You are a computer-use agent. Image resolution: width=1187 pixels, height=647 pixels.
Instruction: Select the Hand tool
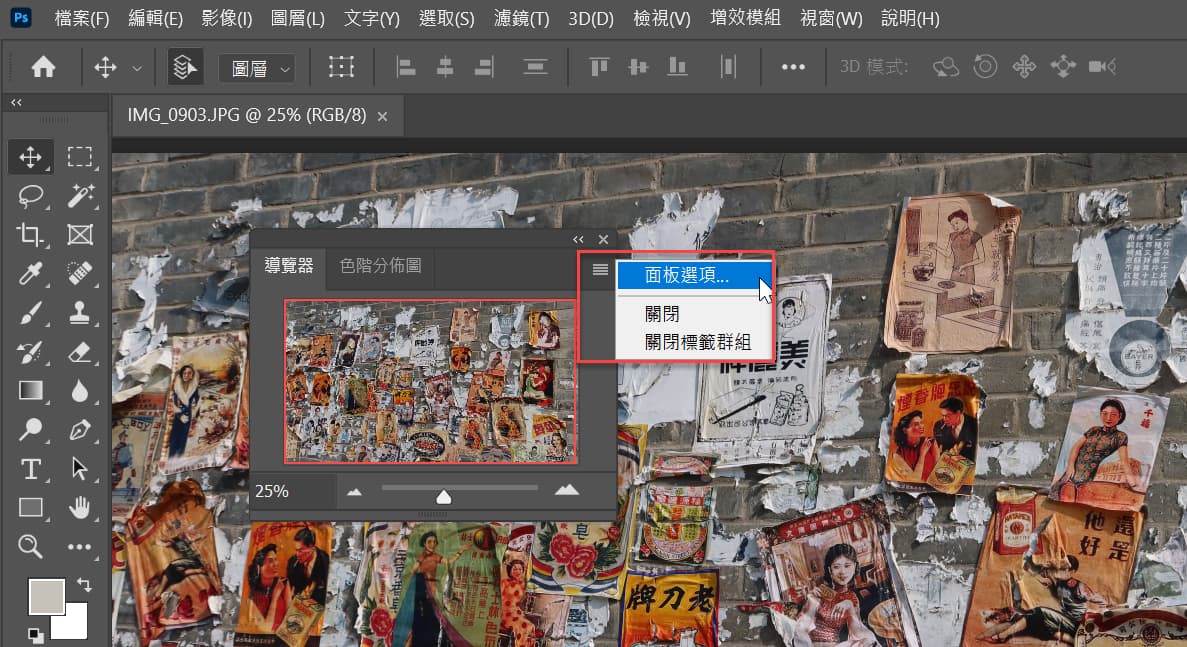[x=79, y=508]
